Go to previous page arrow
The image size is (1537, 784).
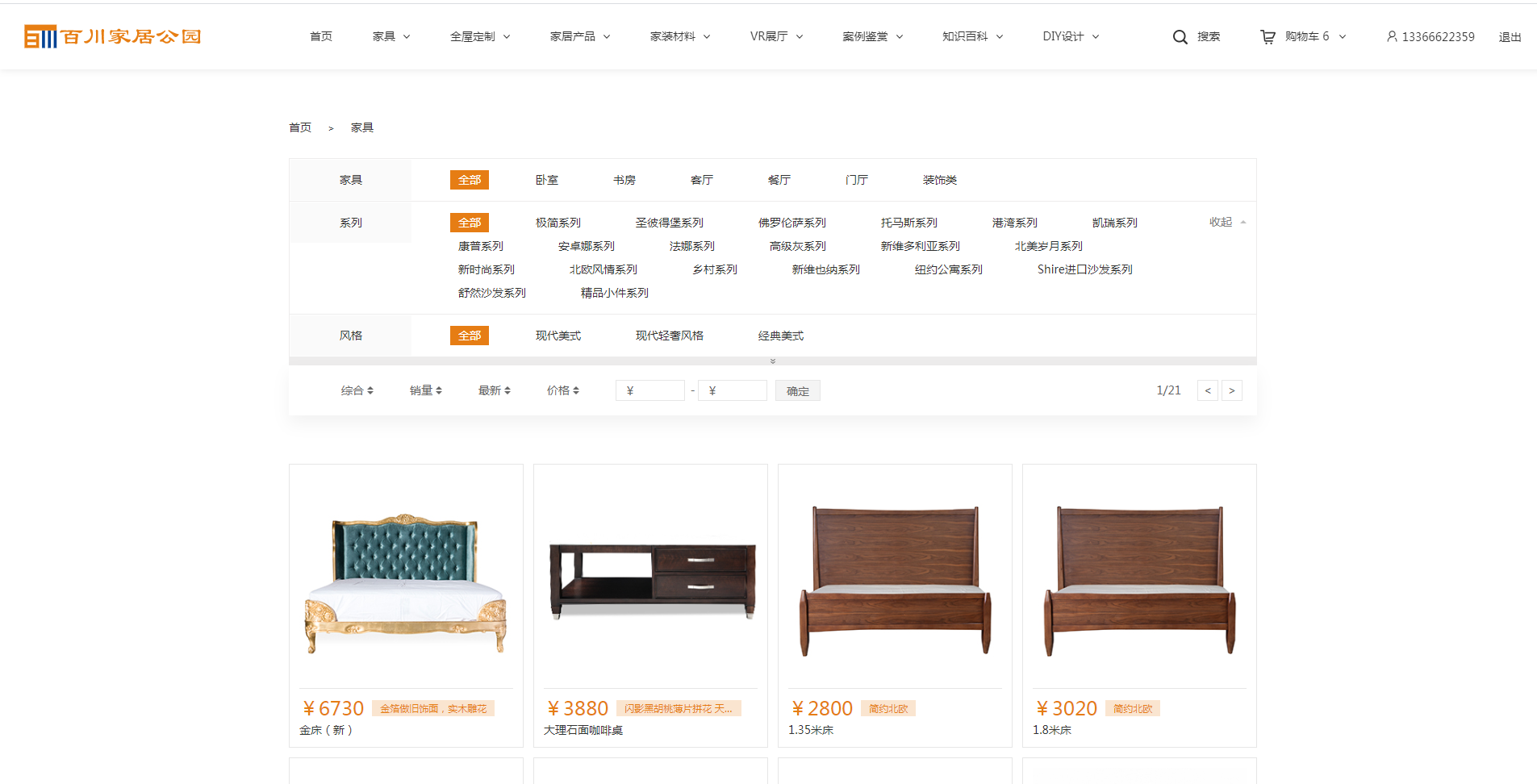tap(1207, 390)
